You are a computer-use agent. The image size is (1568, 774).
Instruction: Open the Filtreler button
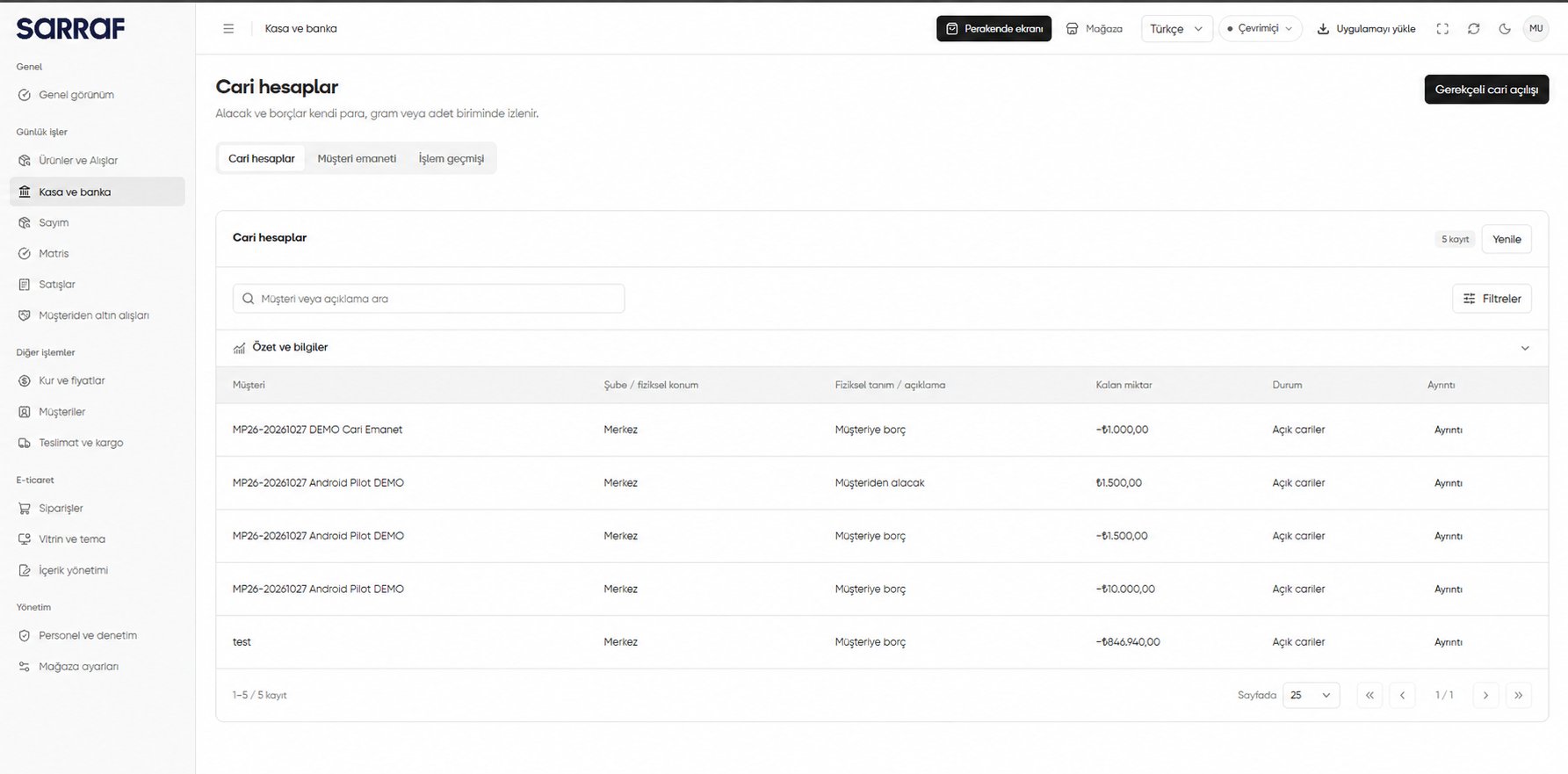[1492, 299]
